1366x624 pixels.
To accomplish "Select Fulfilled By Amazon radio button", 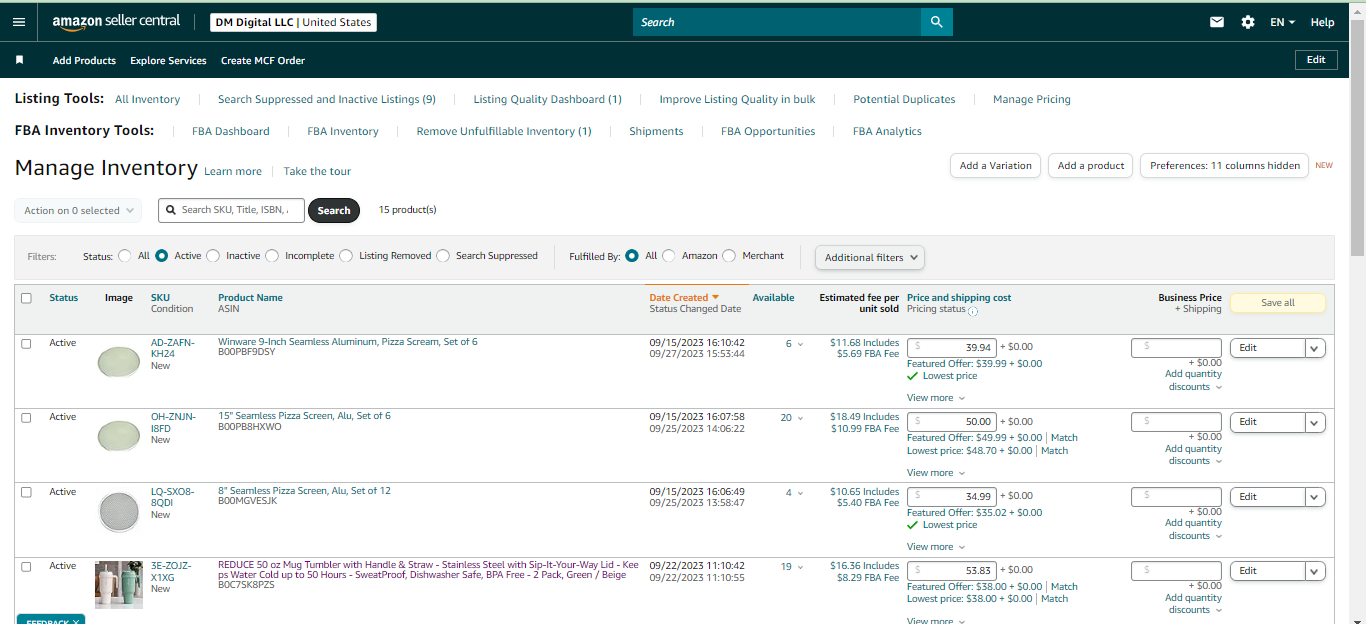I will click(x=669, y=256).
